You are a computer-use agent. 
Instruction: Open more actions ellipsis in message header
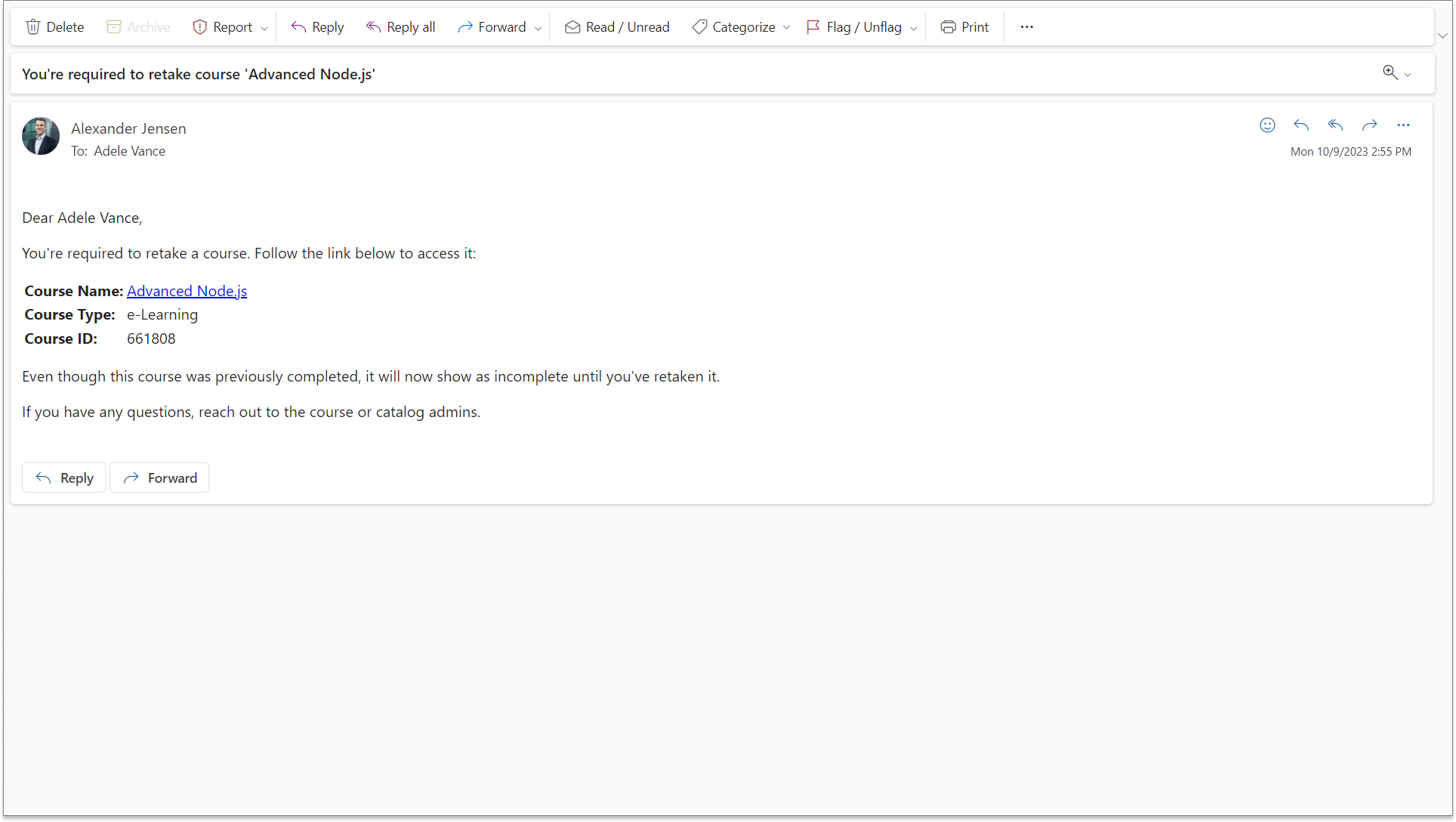pos(1403,125)
